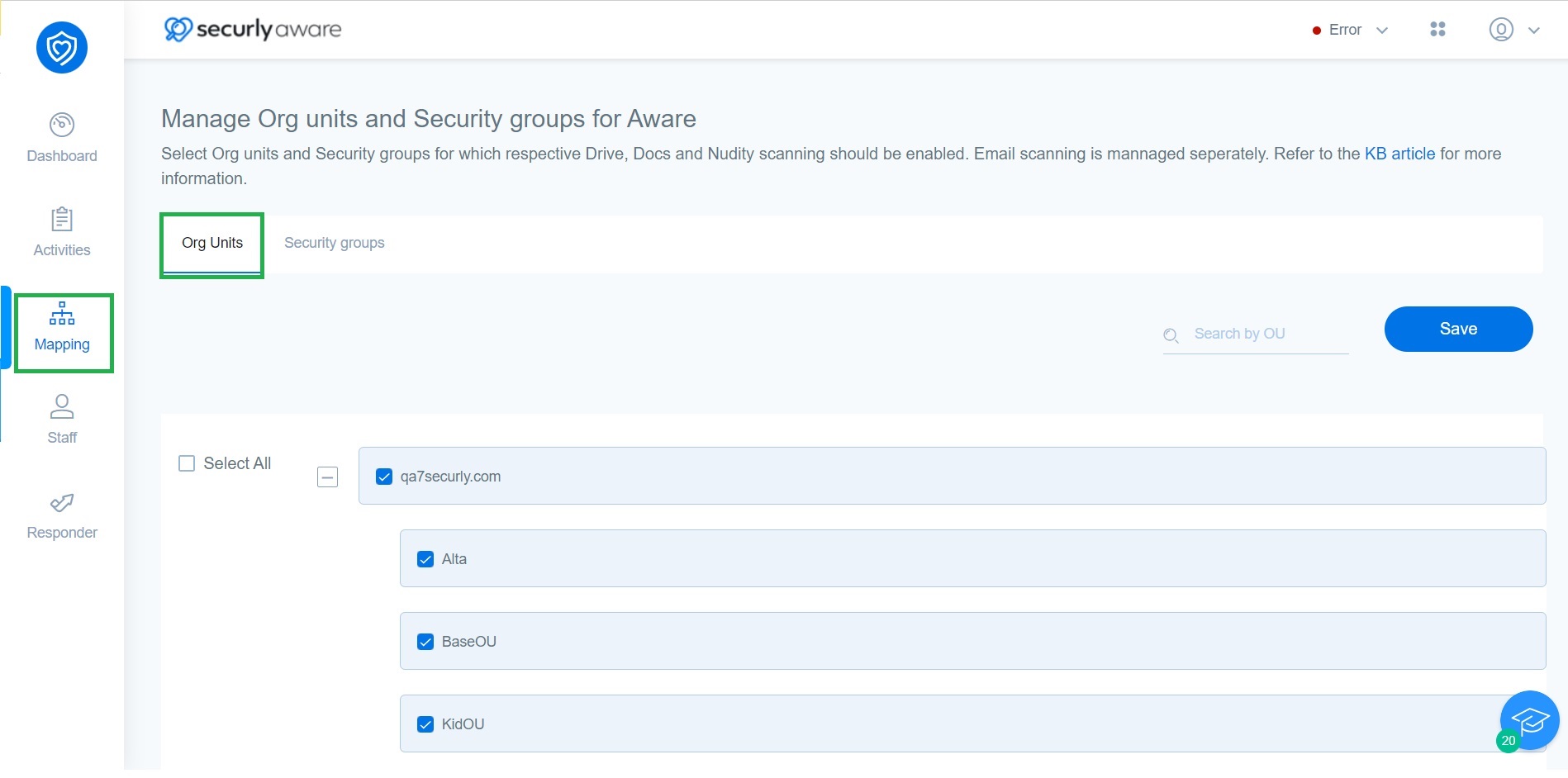The image size is (1568, 778).
Task: Uncheck the qa7securly.com checkbox
Action: click(x=384, y=477)
